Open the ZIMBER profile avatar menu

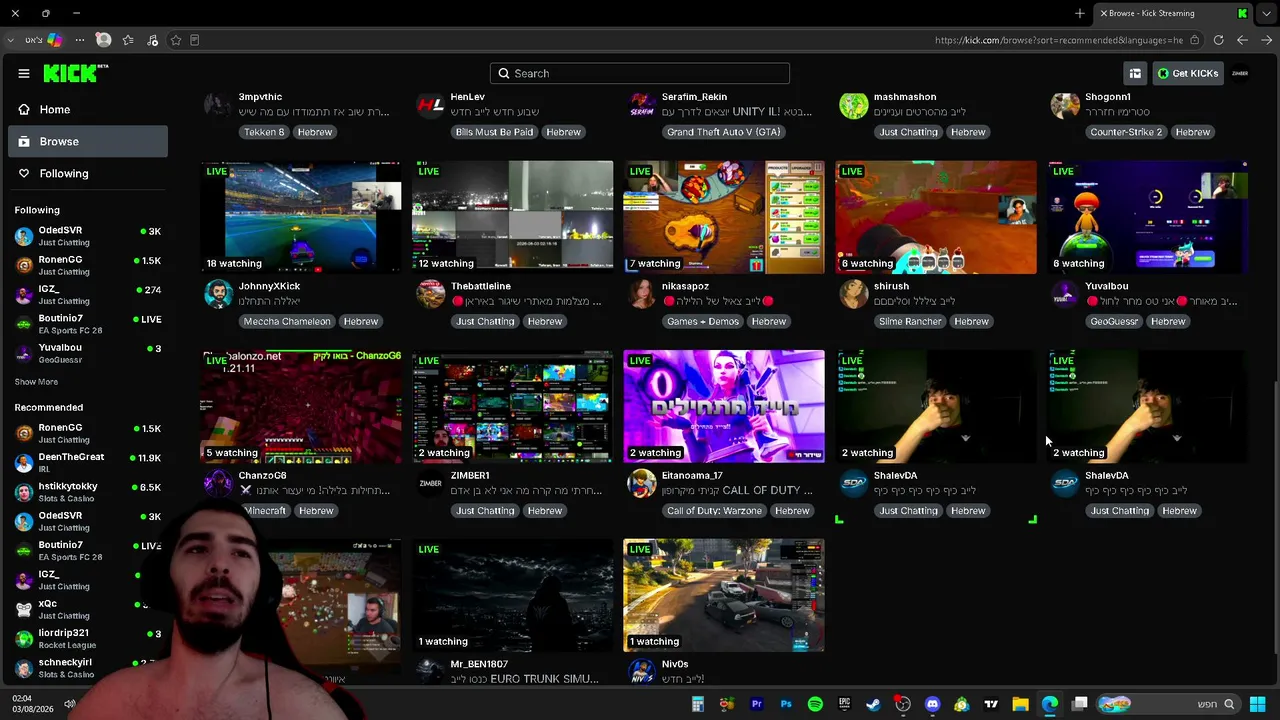pyautogui.click(x=1240, y=73)
